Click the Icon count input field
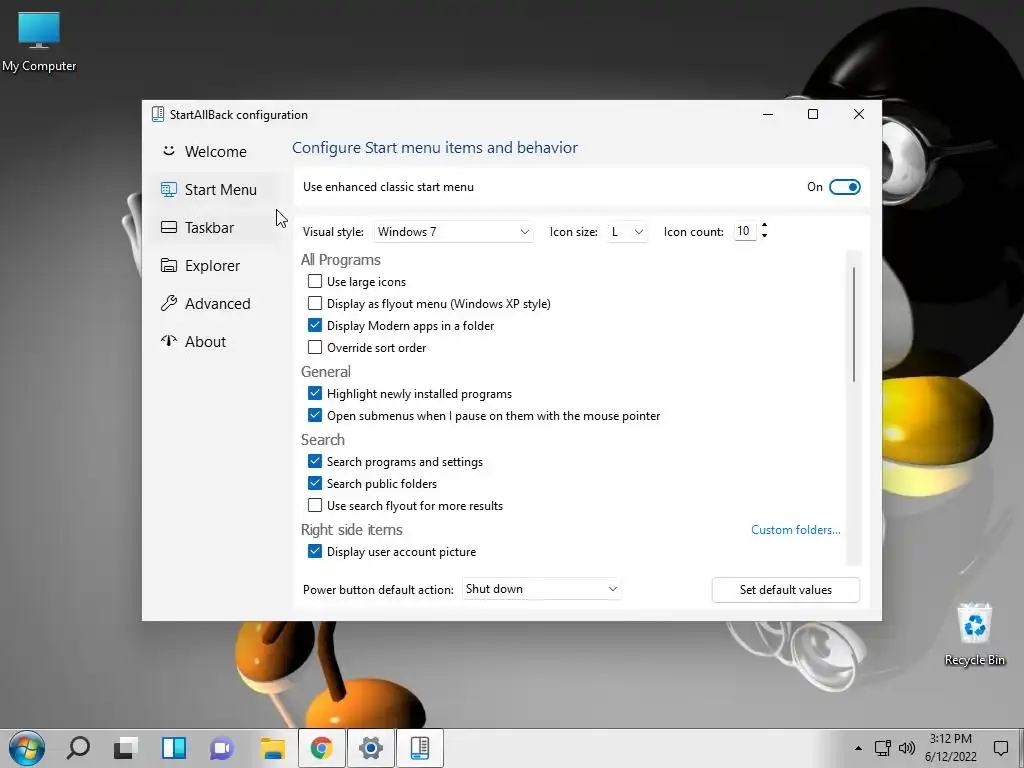Screen dimensions: 1024x768 click(x=744, y=231)
